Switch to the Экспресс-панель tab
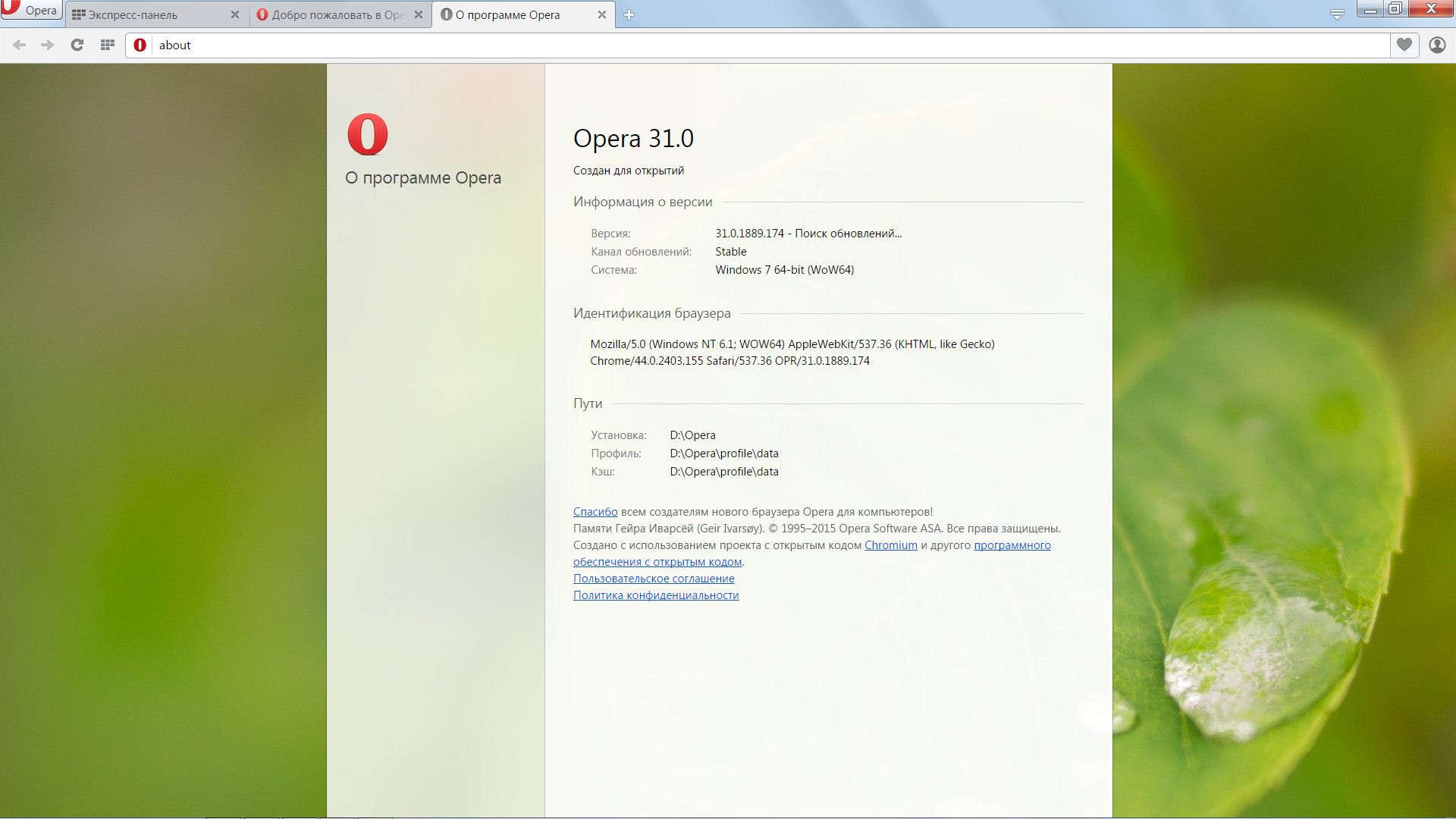 click(x=157, y=14)
